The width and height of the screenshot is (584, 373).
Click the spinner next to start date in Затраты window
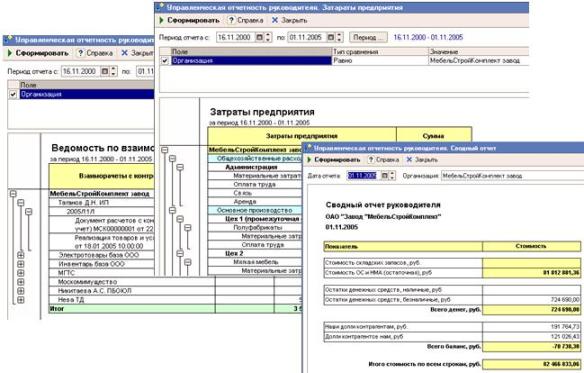click(268, 37)
